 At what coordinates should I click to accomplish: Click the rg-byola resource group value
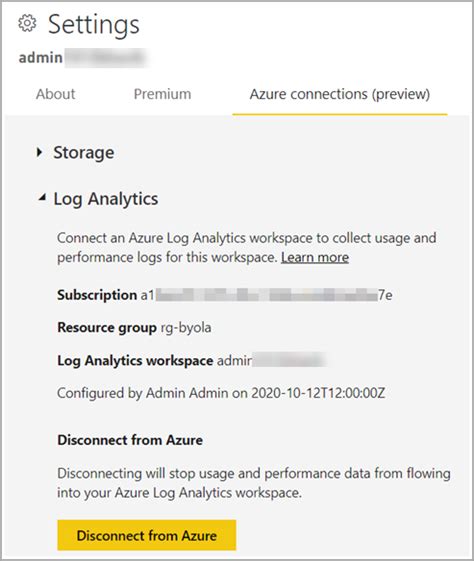tap(186, 328)
